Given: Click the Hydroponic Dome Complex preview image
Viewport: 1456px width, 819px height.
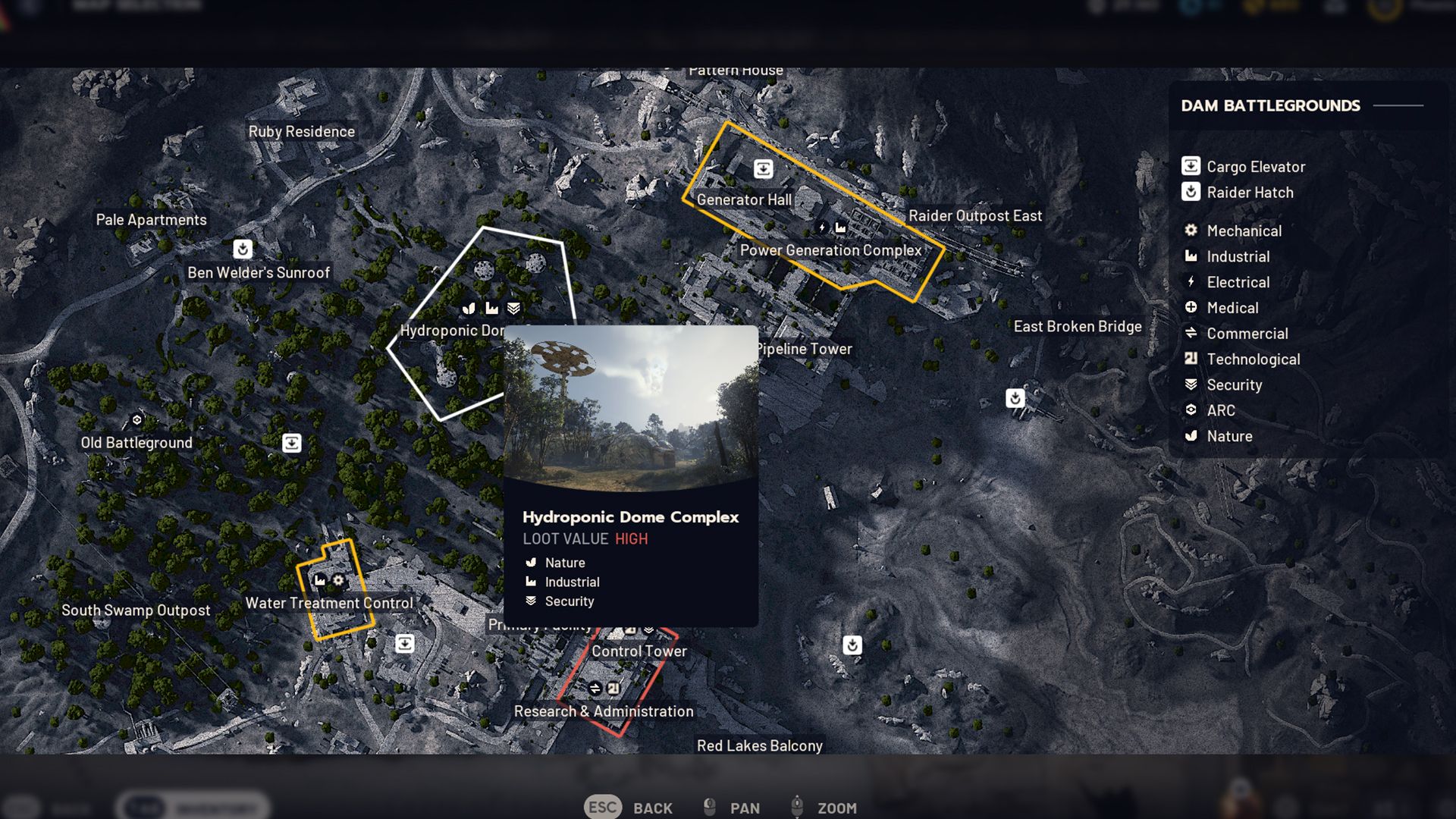Looking at the screenshot, I should click(x=631, y=408).
